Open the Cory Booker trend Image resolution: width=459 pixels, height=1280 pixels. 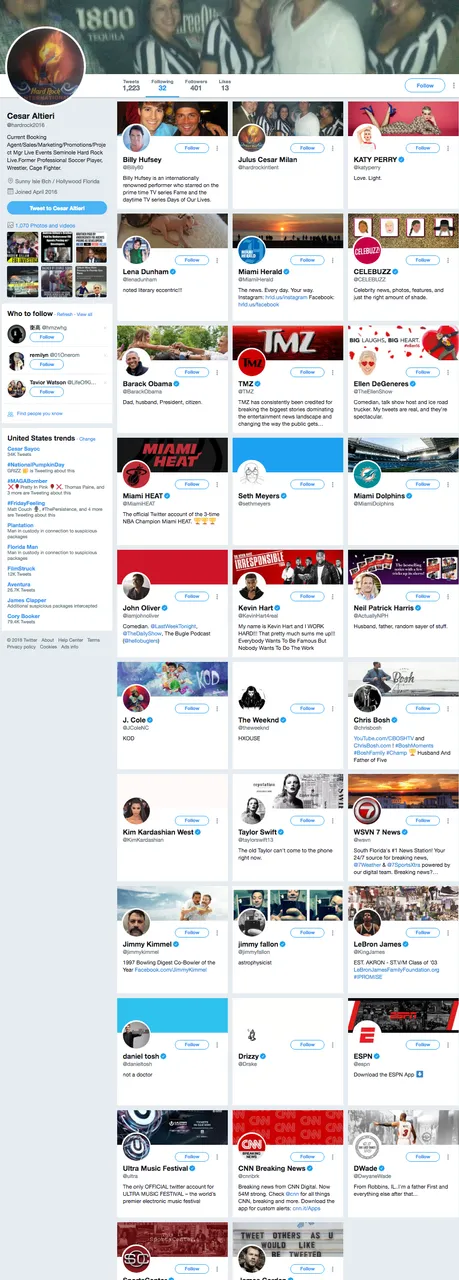pyautogui.click(x=23, y=616)
